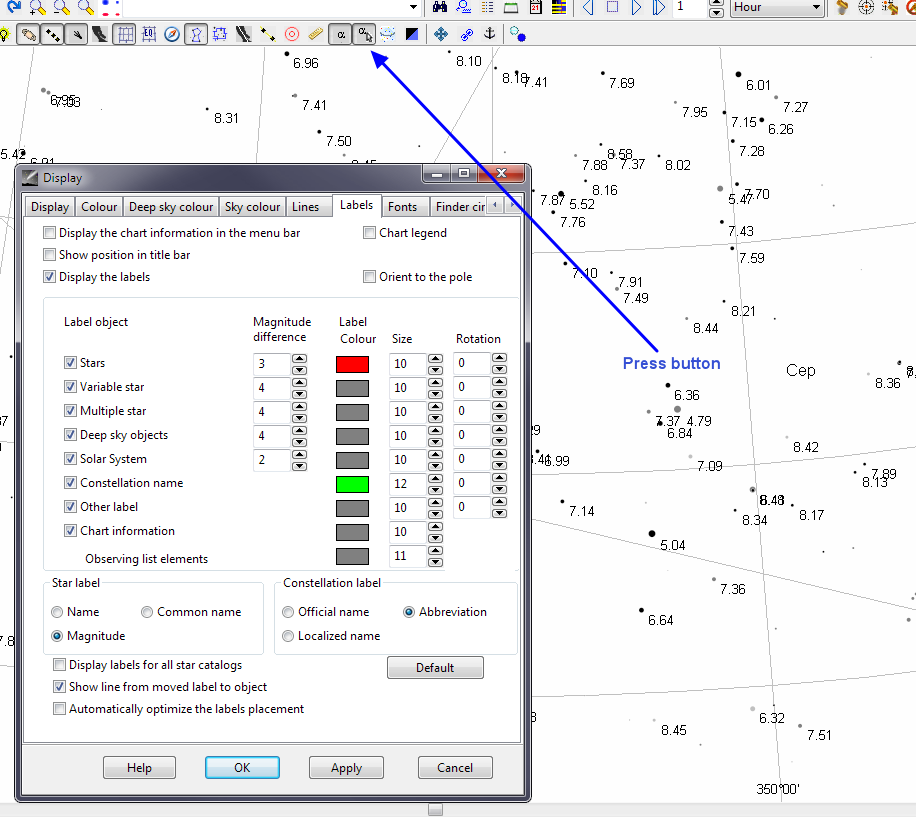
Task: Increase Constellation name label size
Action: click(x=435, y=478)
